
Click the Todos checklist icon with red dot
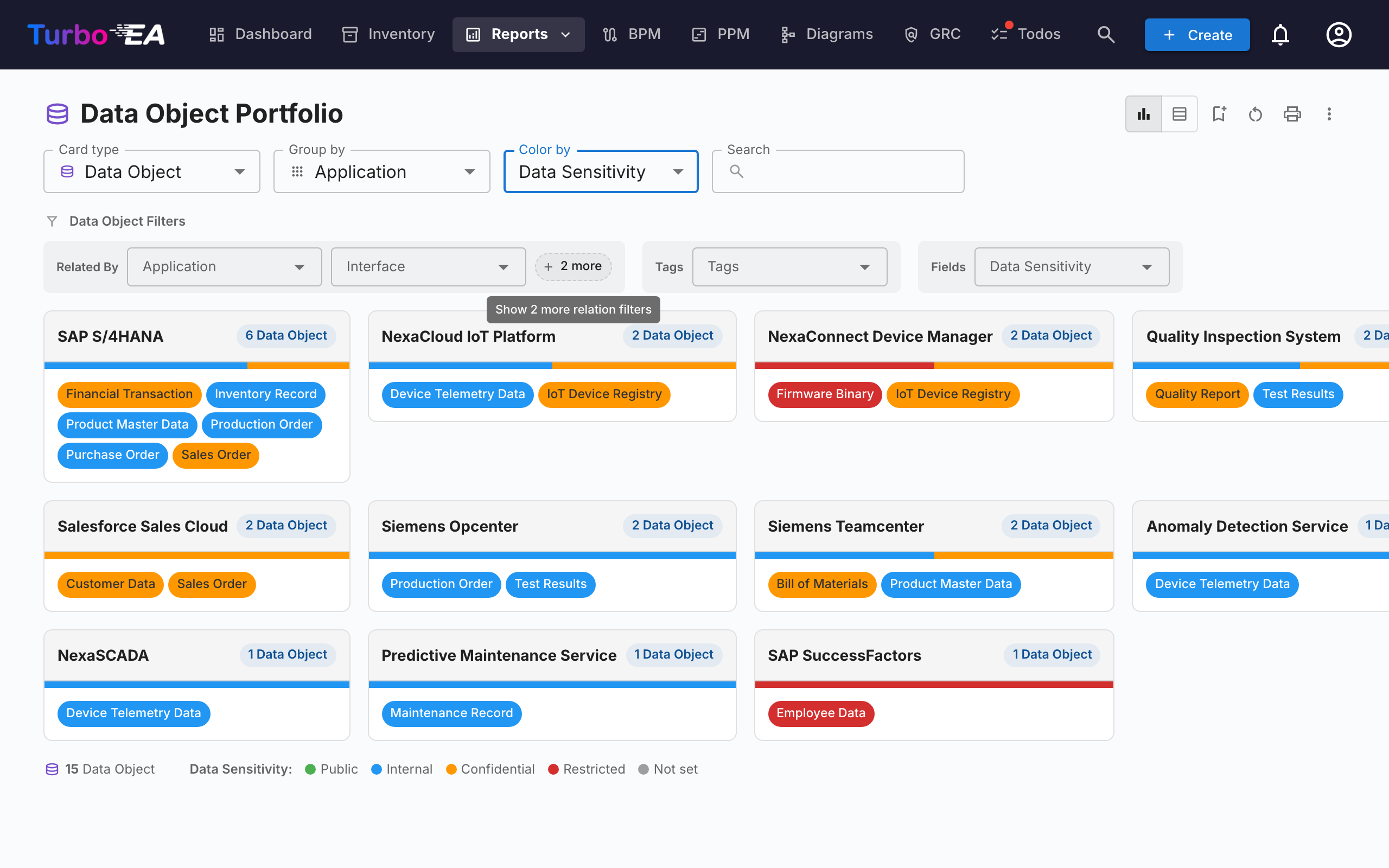(999, 34)
